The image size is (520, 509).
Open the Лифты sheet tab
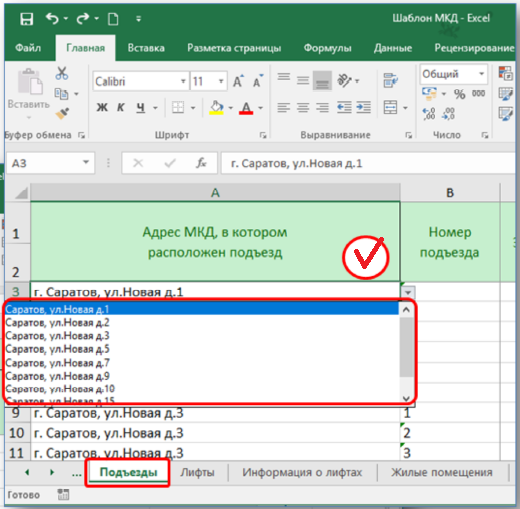coord(197,472)
